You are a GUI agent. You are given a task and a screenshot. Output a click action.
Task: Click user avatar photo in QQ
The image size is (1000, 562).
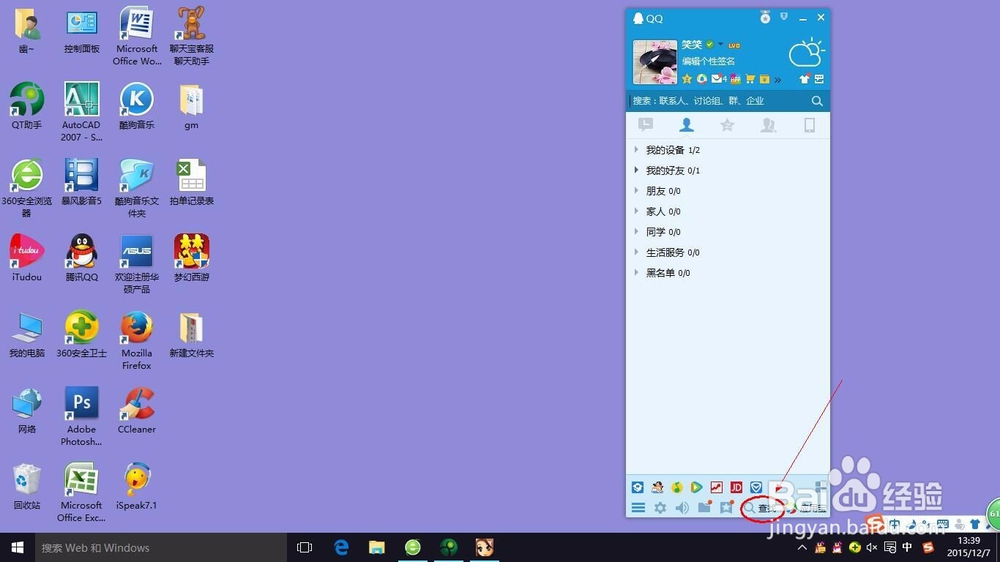click(654, 62)
